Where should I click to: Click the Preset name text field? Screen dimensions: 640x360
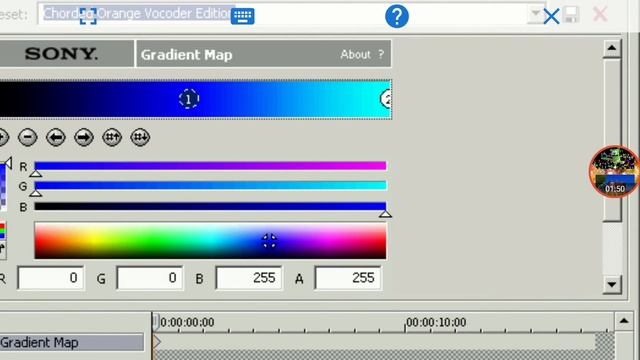(282, 13)
